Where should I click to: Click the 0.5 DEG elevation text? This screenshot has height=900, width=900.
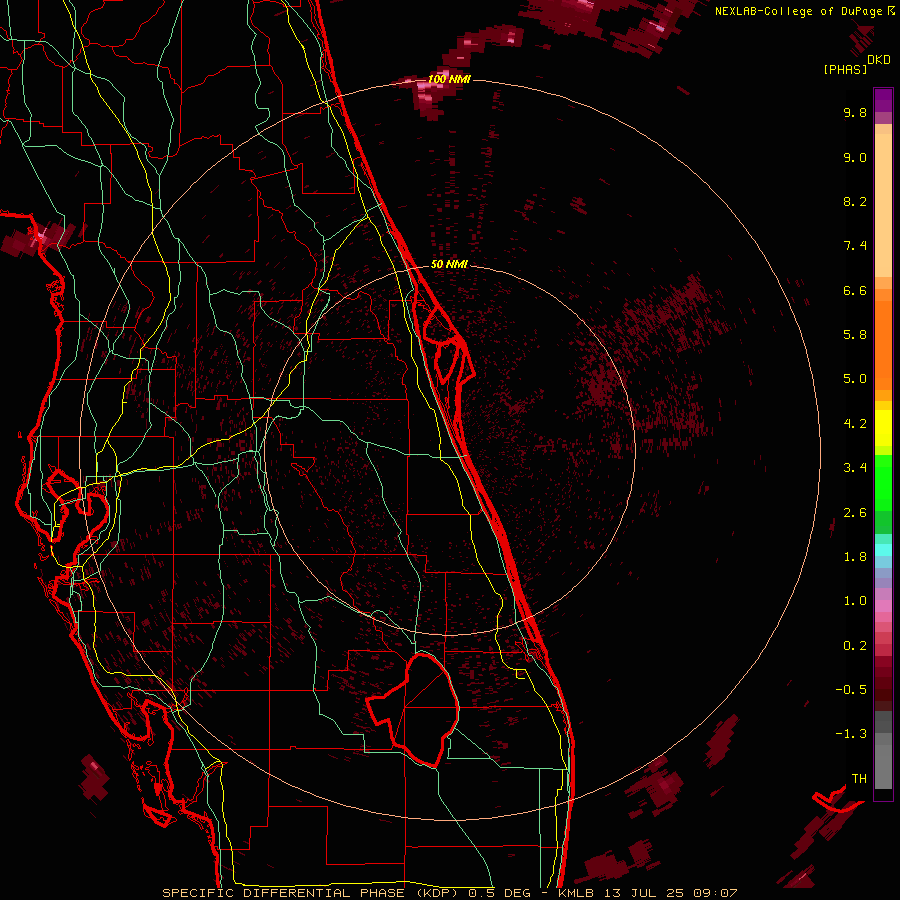click(x=501, y=893)
